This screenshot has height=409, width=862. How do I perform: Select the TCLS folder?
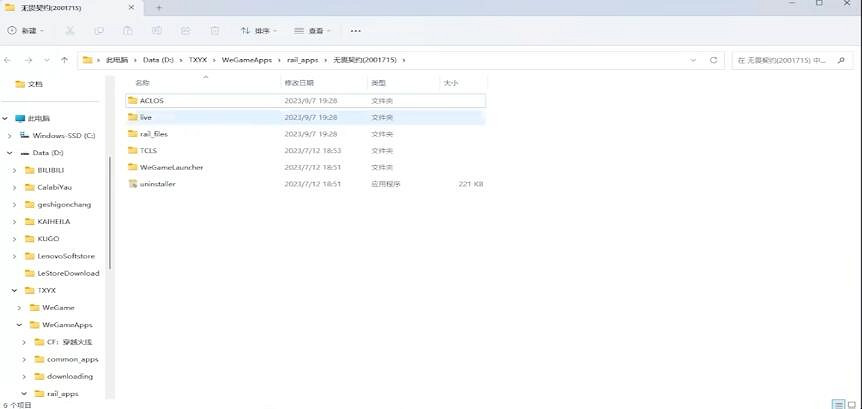(x=306, y=150)
